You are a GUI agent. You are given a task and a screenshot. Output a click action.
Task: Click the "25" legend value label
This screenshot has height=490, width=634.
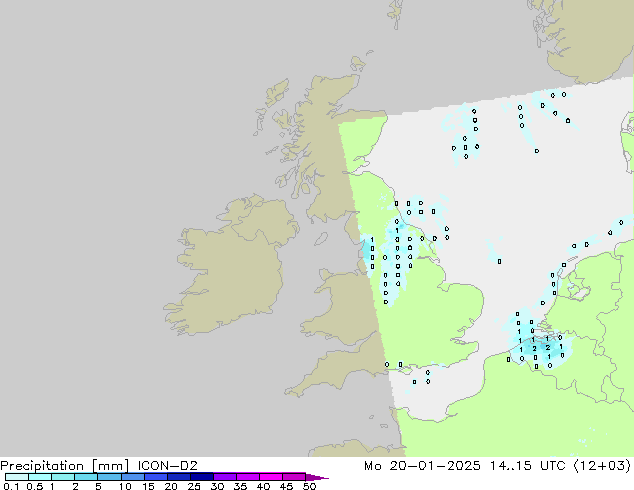coord(194,486)
